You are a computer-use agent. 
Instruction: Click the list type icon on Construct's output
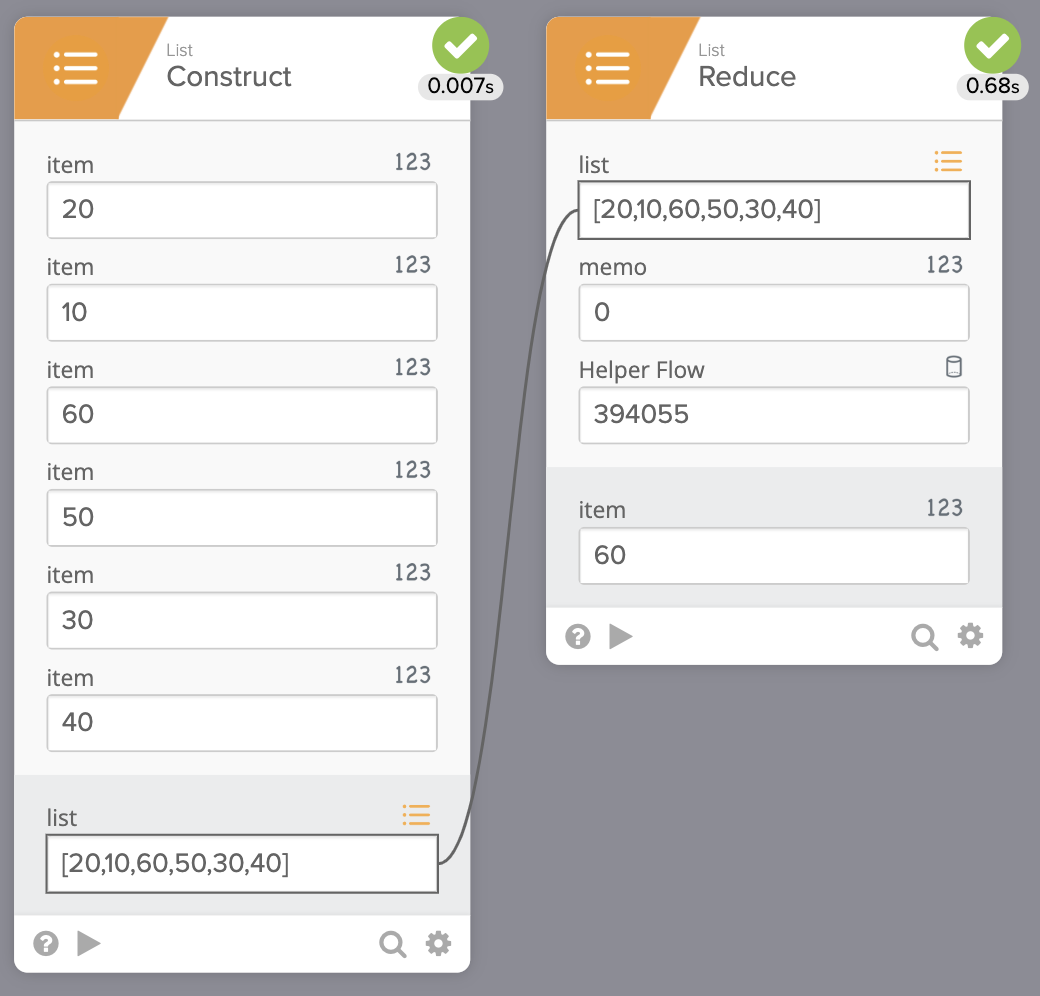click(x=416, y=815)
